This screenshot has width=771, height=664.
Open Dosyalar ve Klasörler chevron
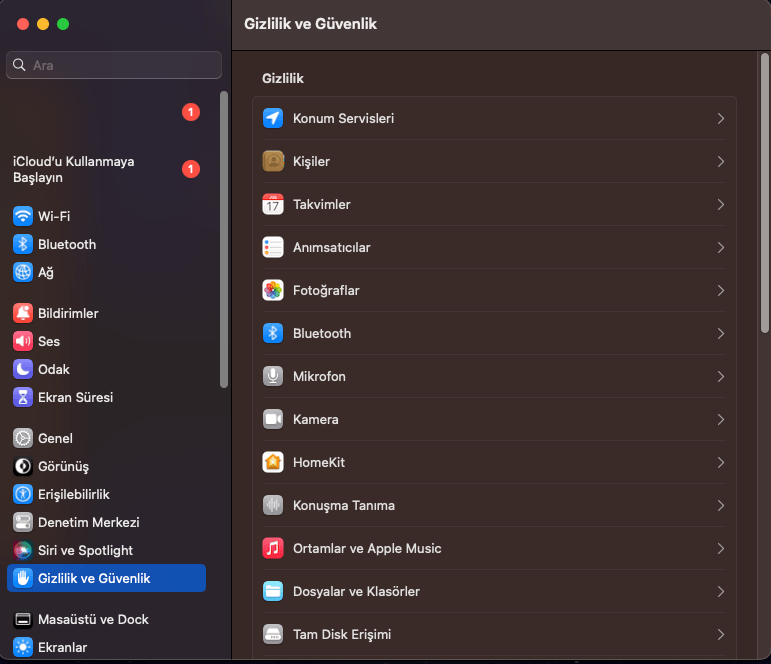click(720, 591)
